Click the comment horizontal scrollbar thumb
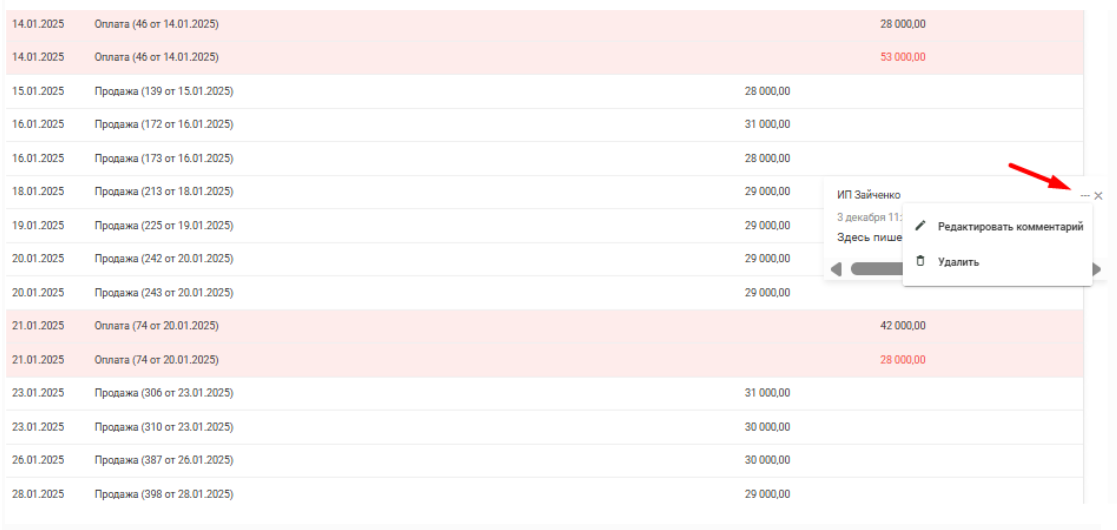1117x530 pixels. (x=876, y=269)
